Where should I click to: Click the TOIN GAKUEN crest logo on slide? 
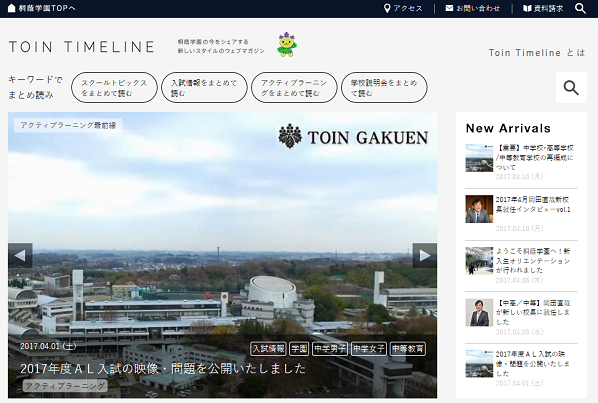353,136
